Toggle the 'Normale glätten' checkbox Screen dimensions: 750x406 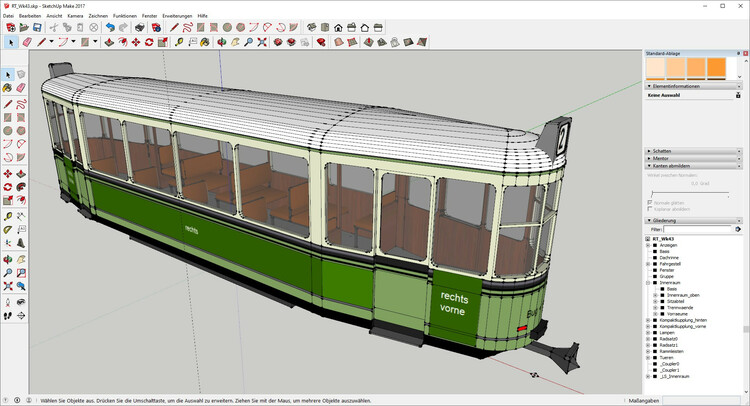click(x=650, y=202)
